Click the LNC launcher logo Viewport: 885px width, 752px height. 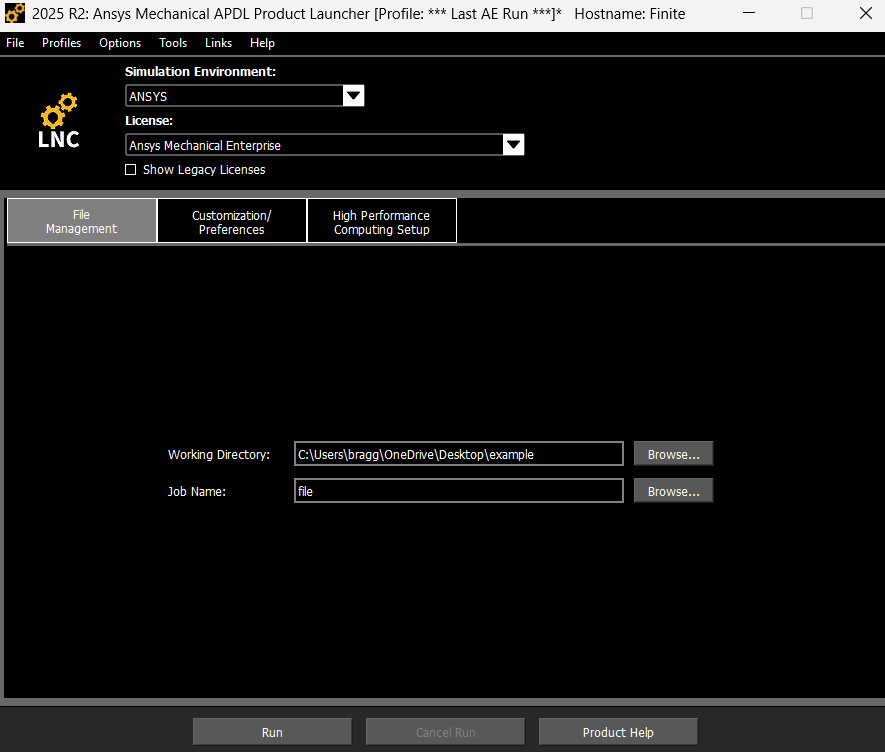[59, 122]
